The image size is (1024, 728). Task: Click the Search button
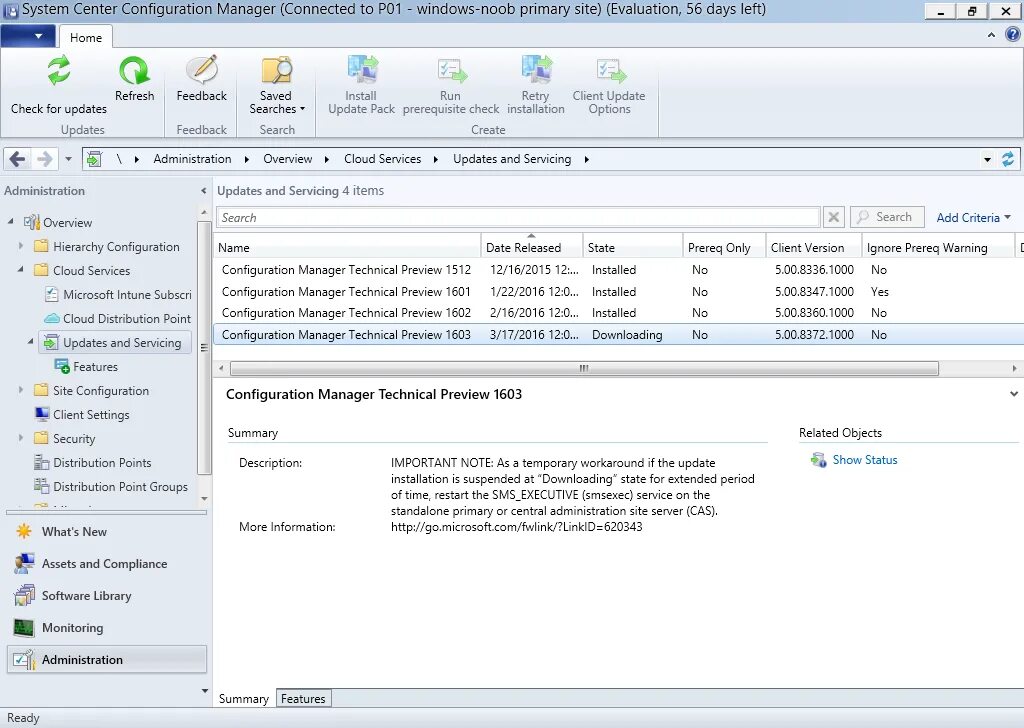pyautogui.click(x=887, y=217)
